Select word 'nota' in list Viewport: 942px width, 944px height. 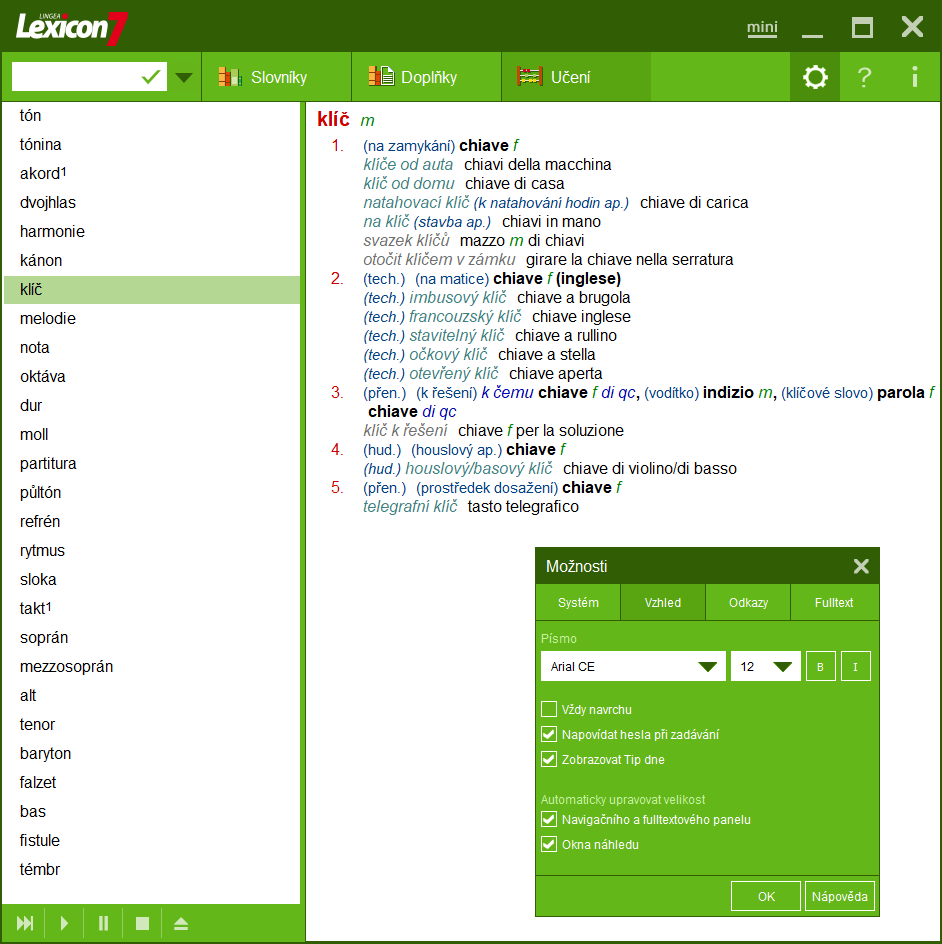tap(152, 347)
